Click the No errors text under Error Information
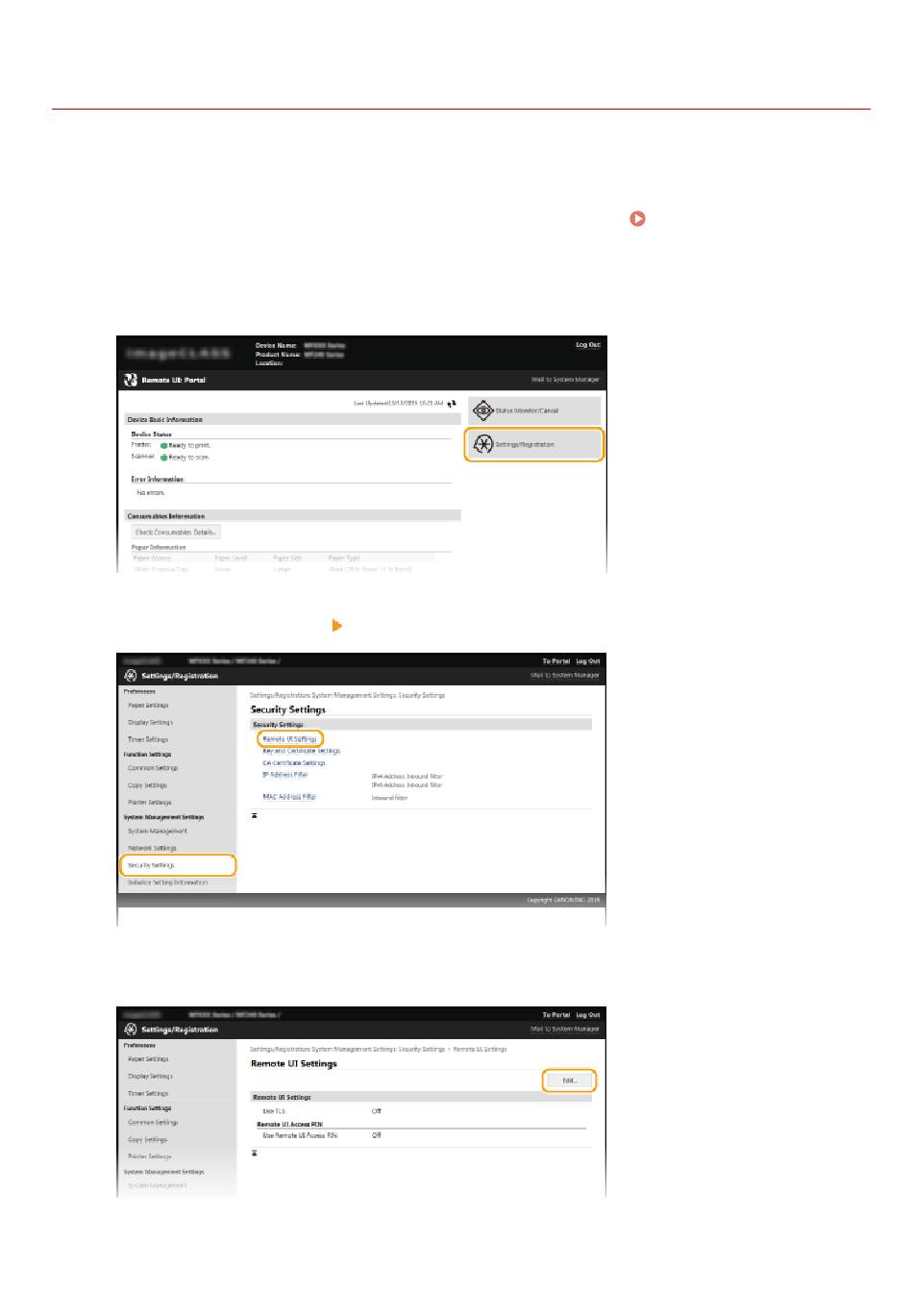The height and width of the screenshot is (1316, 913). point(151,493)
